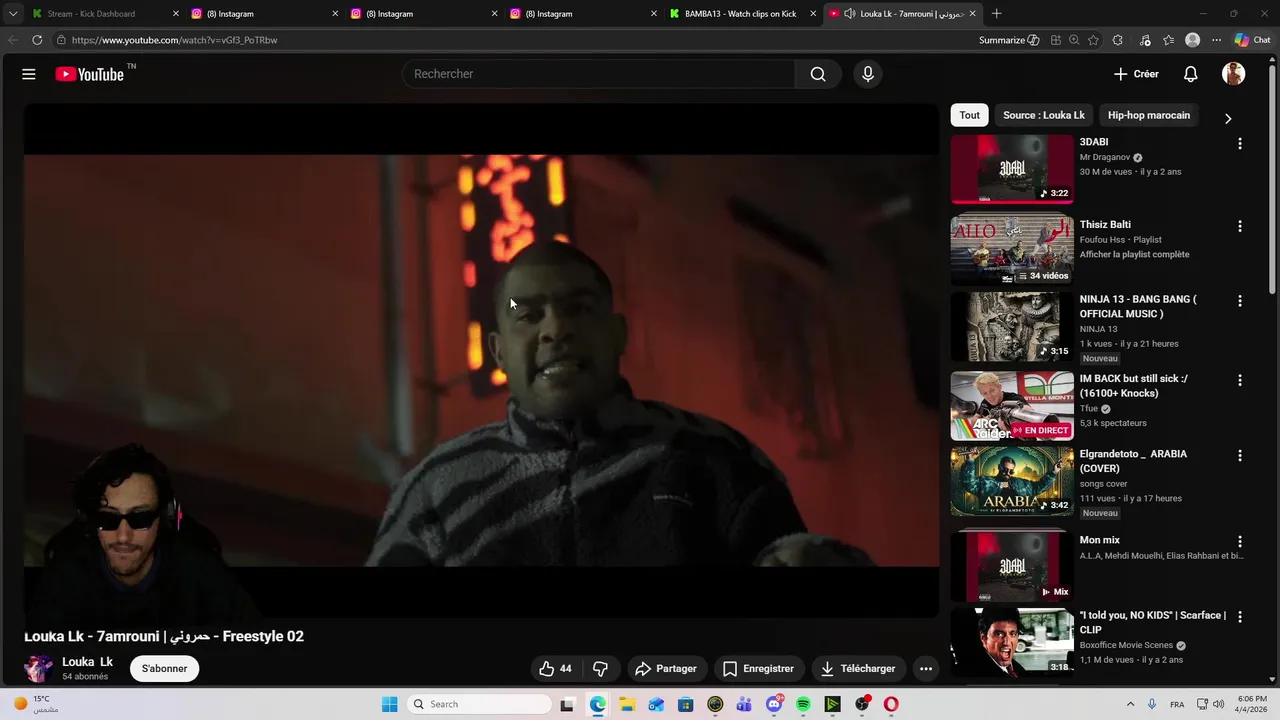Open the taskbar volume icon
The height and width of the screenshot is (720, 1280).
(1218, 704)
